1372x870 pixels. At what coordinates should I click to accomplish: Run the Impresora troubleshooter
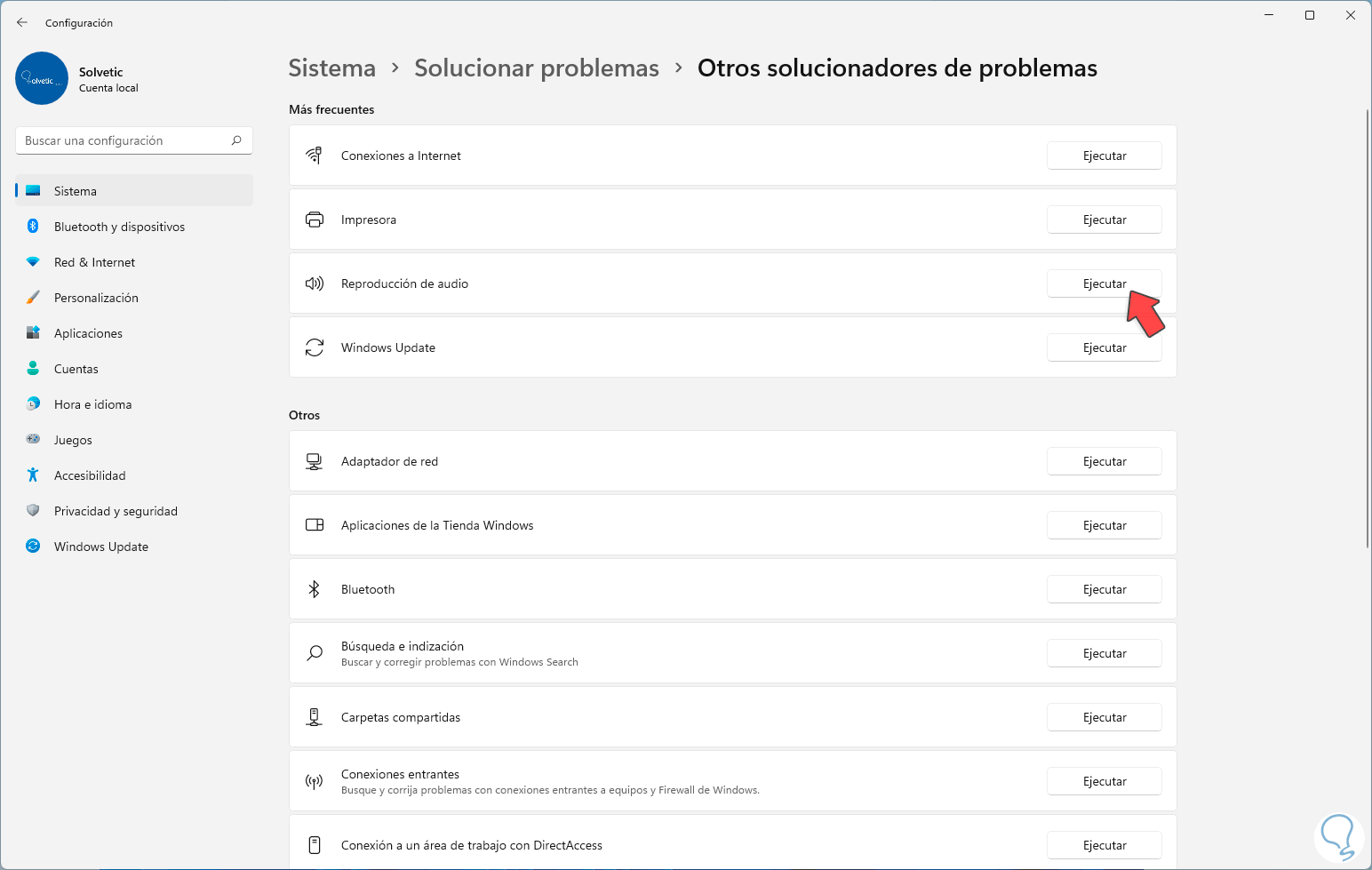click(1104, 219)
